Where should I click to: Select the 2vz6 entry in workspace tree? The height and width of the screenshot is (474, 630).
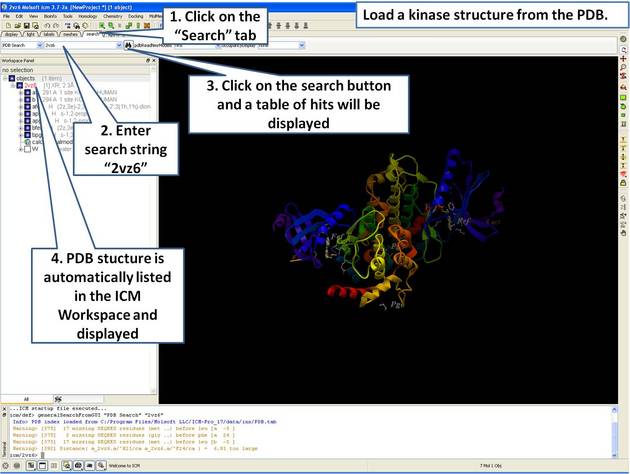32,86
